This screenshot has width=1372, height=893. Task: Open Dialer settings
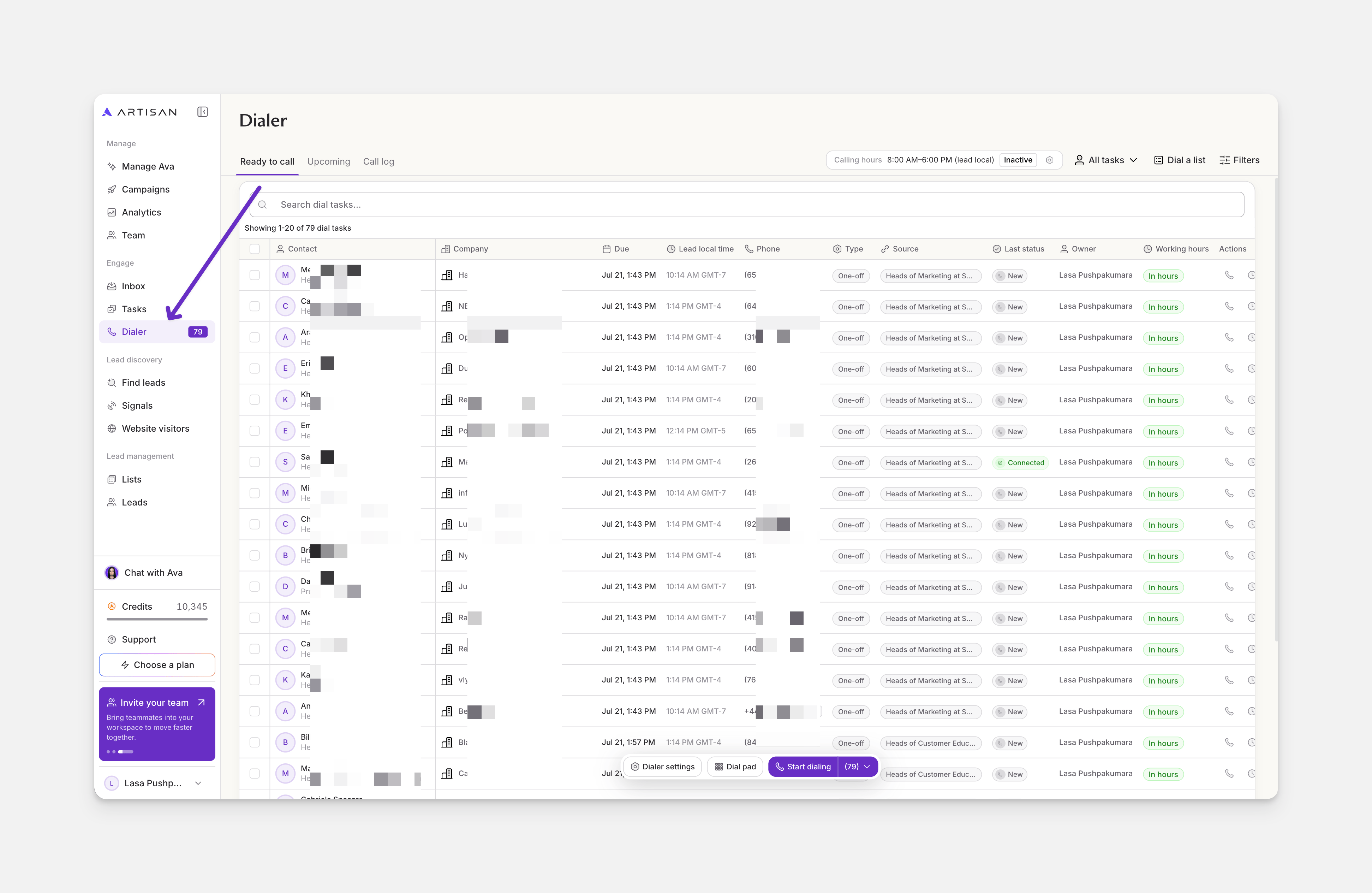pos(663,767)
